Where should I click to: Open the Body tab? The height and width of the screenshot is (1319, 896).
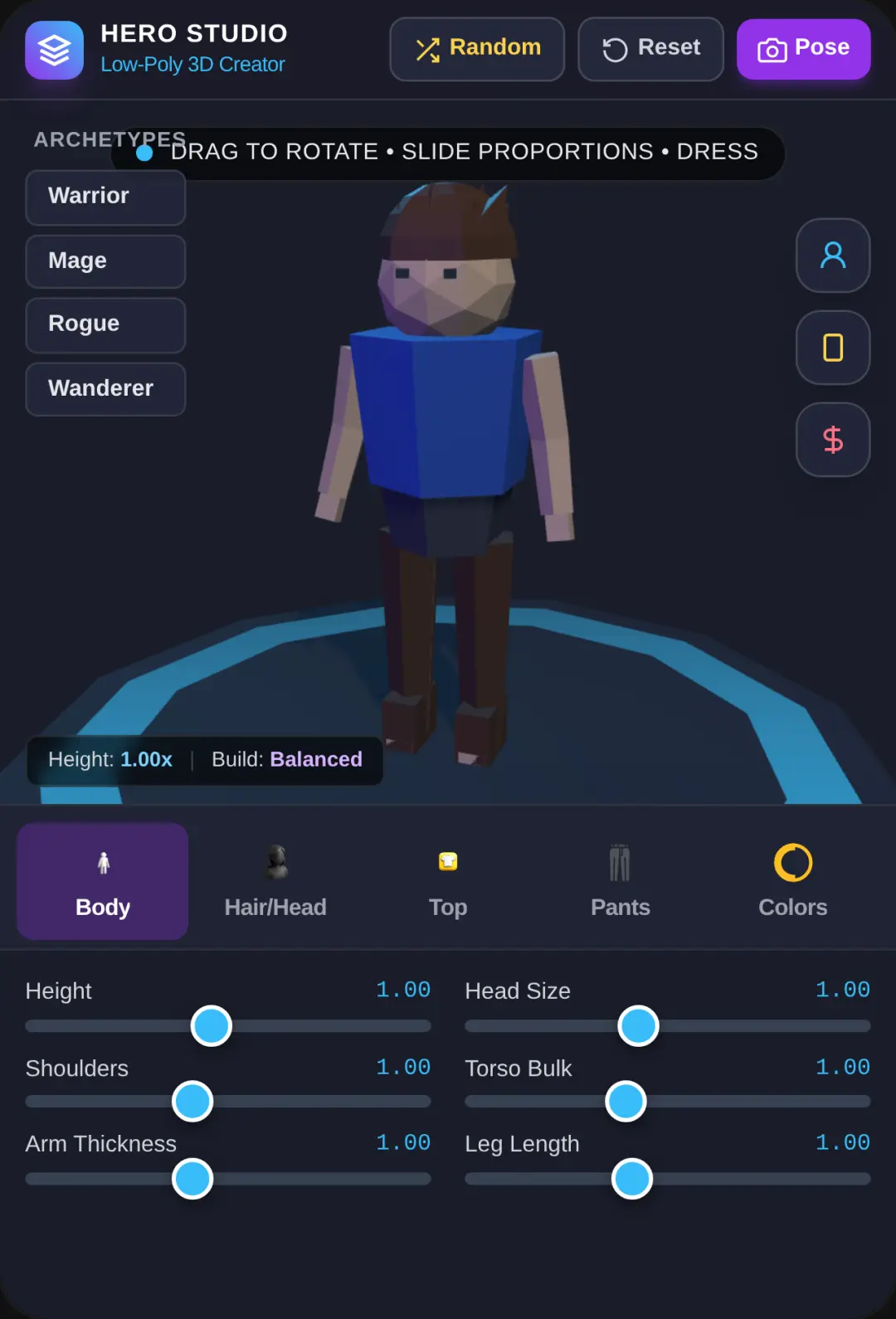[x=103, y=881]
